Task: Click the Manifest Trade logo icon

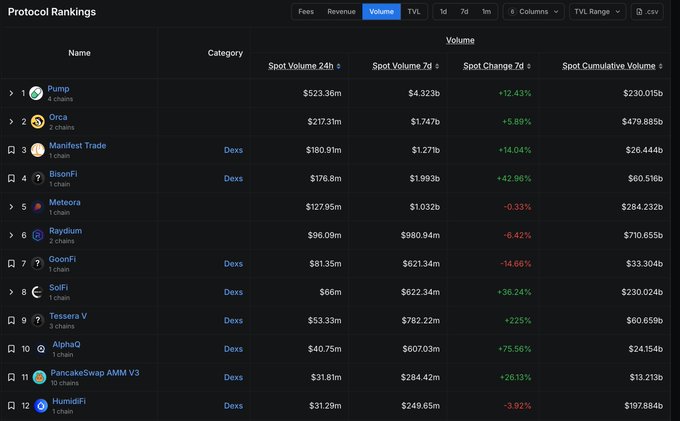Action: pos(38,150)
